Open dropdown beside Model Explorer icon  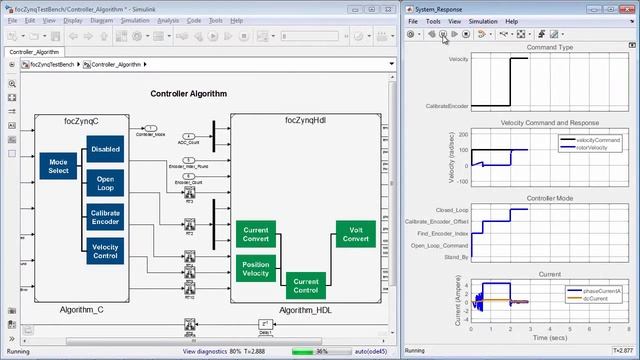tap(169, 36)
